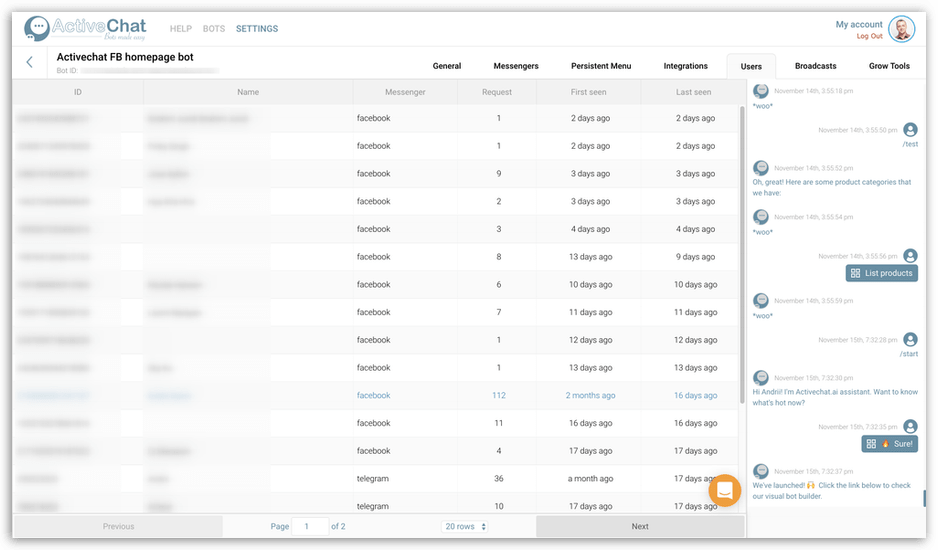Click user avatar at 7:32:35 pm message
The height and width of the screenshot is (550, 938).
(910, 426)
